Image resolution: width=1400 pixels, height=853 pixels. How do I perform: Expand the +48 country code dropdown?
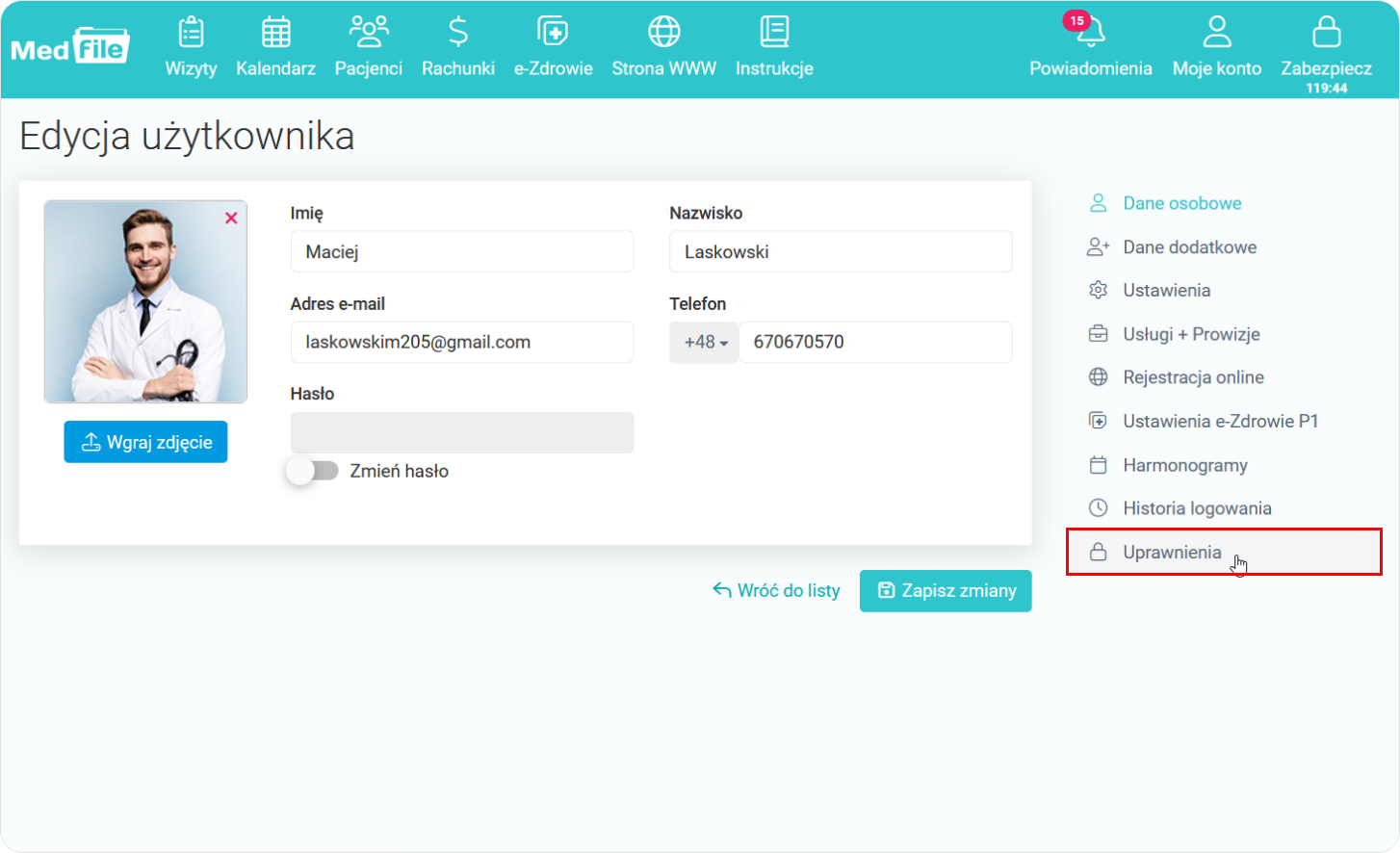point(705,343)
